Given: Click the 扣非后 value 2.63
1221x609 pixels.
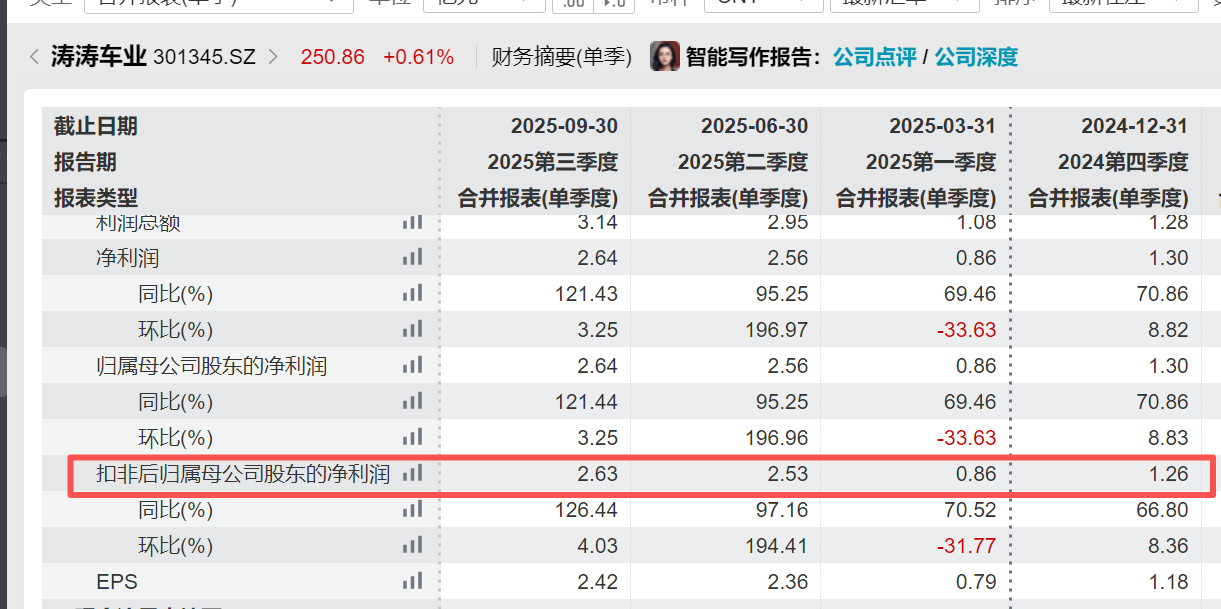Looking at the screenshot, I should pos(598,474).
